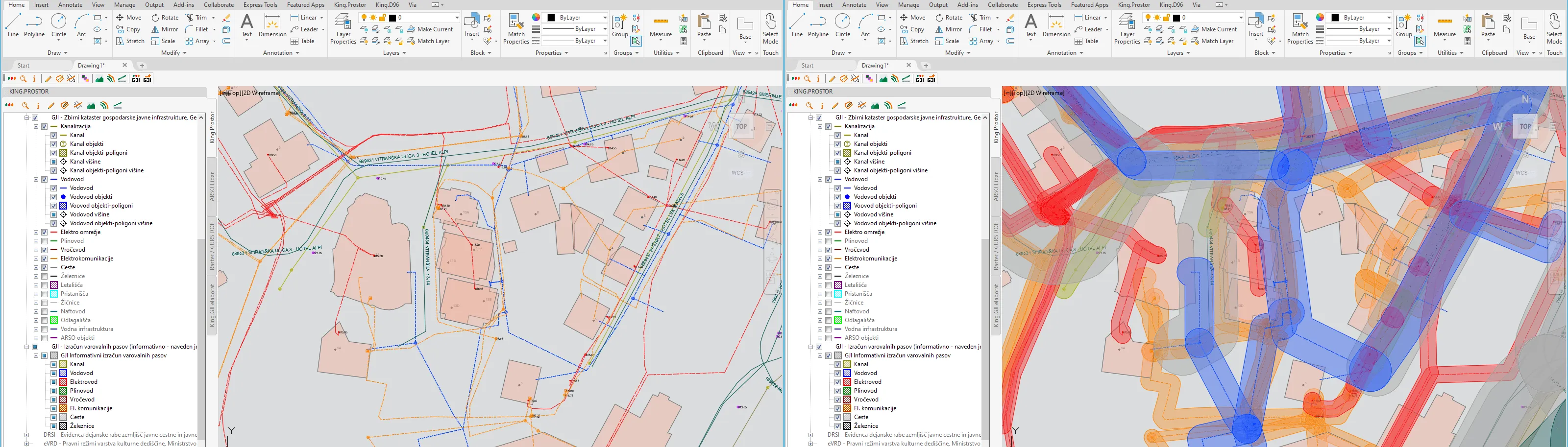
Task: Collapse the Vodovod group in the left tree
Action: click(x=36, y=179)
